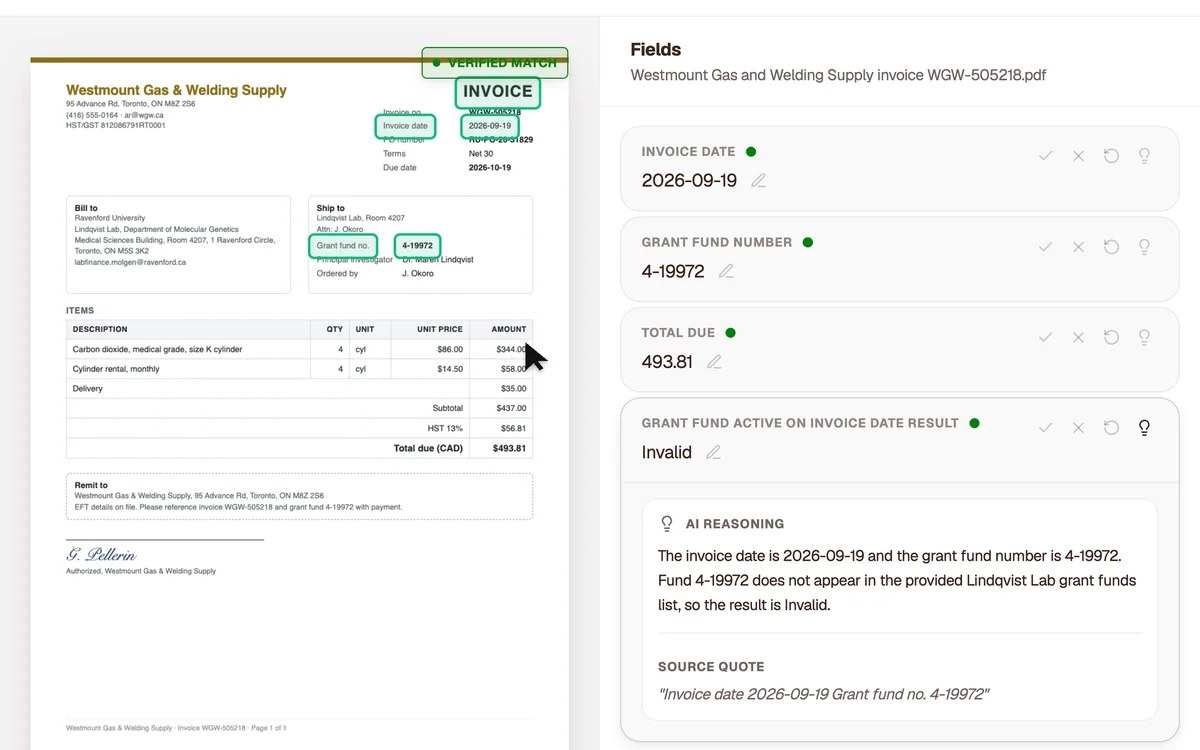This screenshot has height=750, width=1200.
Task: Click highlighted 4-19972 value in Ship to box
Action: click(417, 245)
